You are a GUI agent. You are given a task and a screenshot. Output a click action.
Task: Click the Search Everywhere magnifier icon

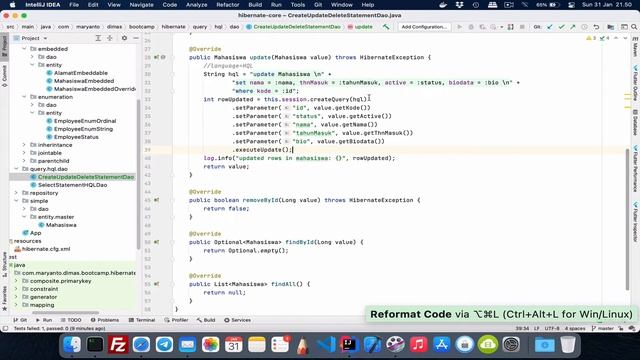(x=634, y=27)
